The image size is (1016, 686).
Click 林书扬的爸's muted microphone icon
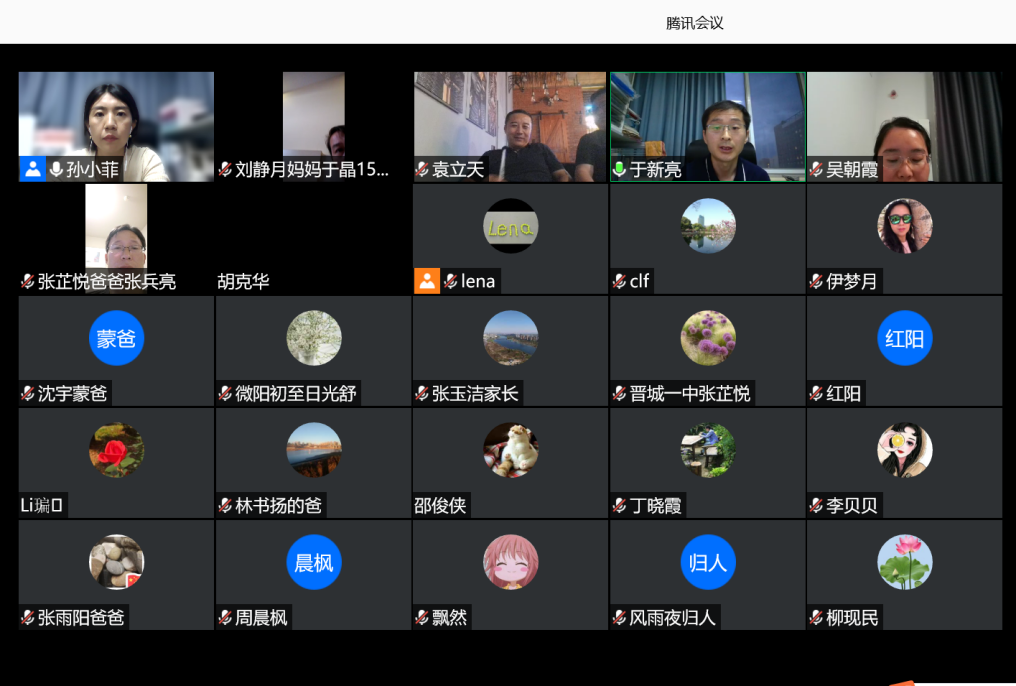coord(225,505)
